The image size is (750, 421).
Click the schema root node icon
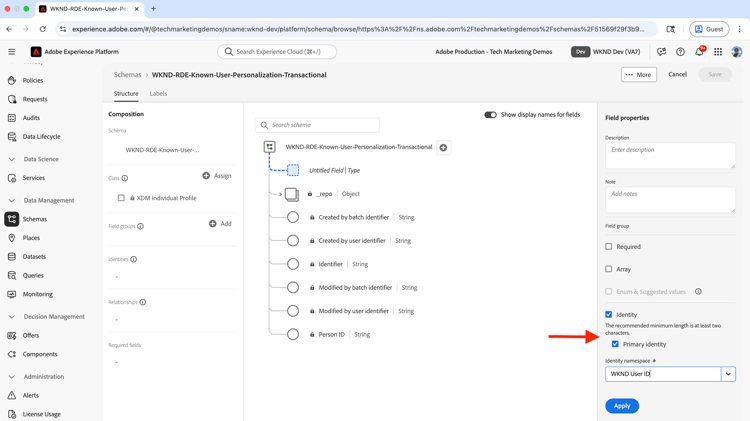coord(270,147)
